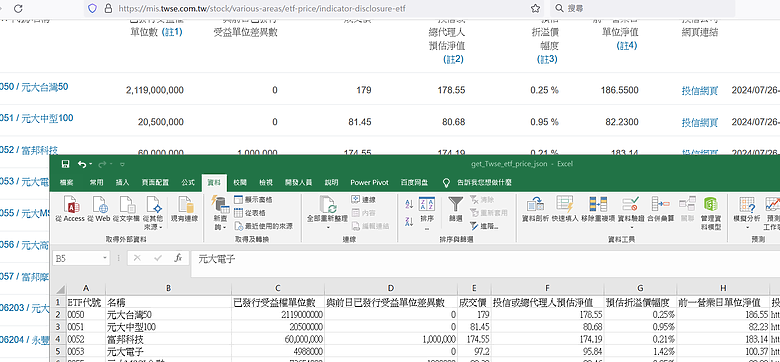Select cell G3 showing 0.95%
This screenshot has width=780, height=362.
pos(640,327)
